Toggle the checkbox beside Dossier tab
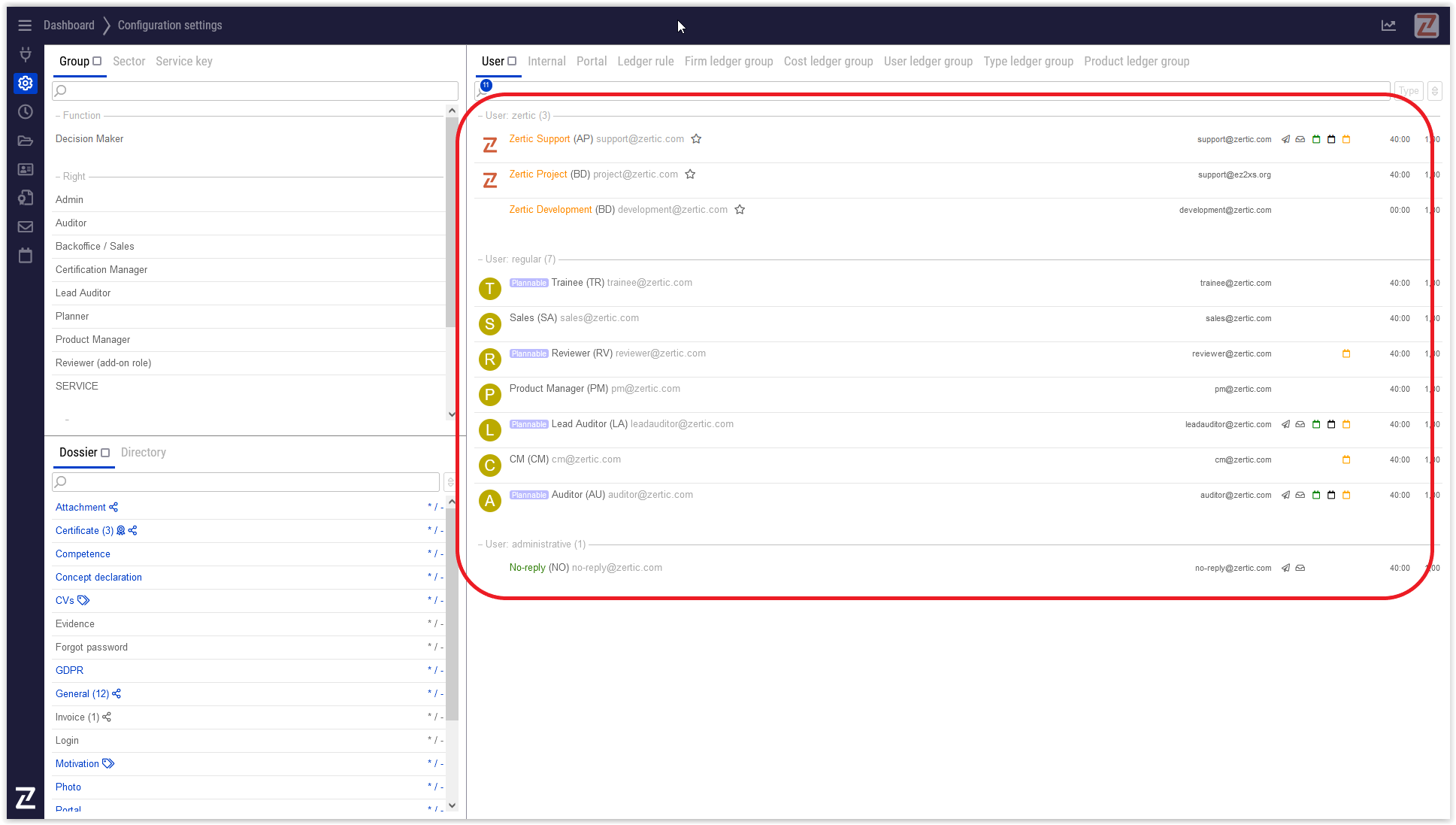This screenshot has width=1456, height=825. pos(105,453)
